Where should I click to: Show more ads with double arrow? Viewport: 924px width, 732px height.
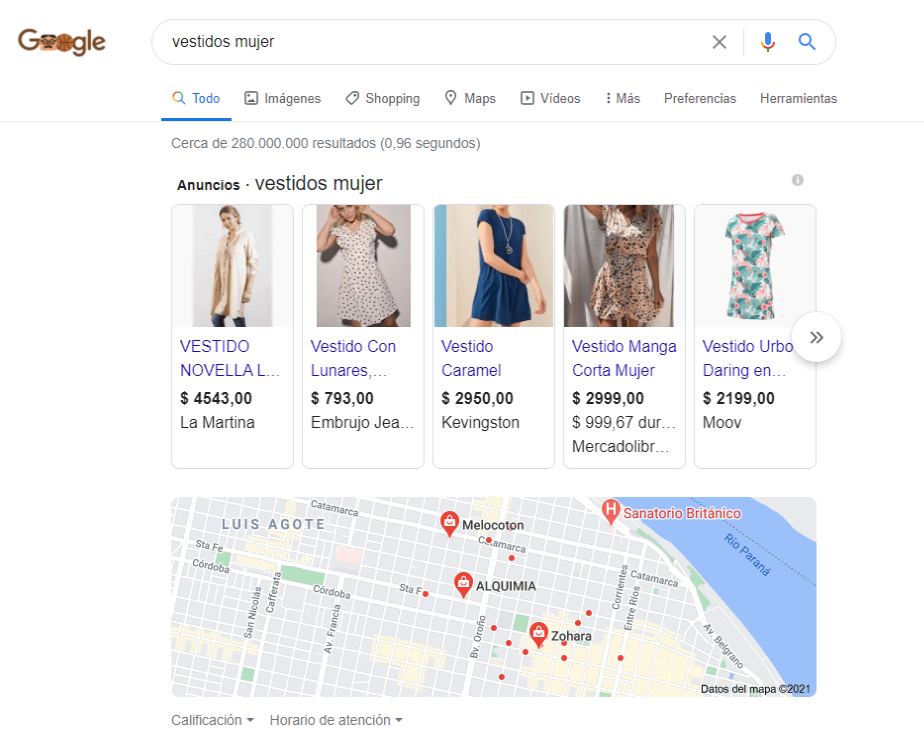(816, 337)
